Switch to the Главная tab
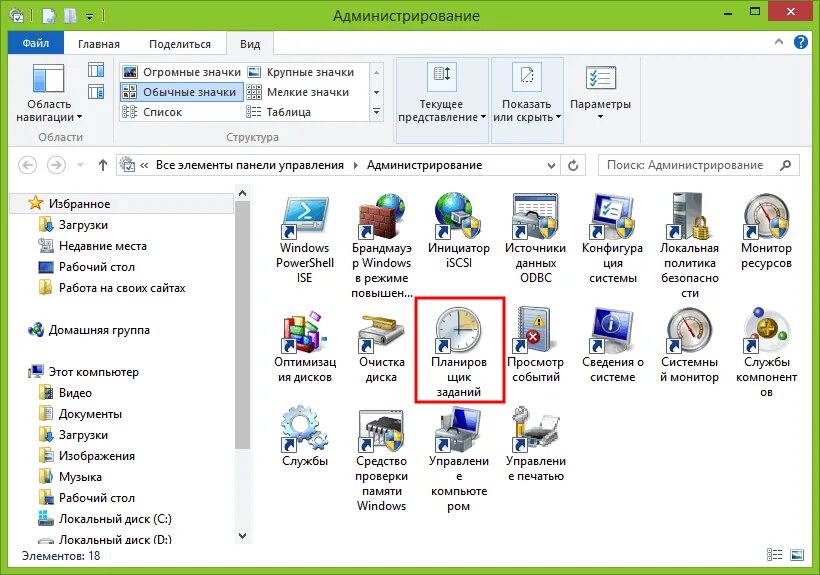This screenshot has height=575, width=820. (99, 44)
